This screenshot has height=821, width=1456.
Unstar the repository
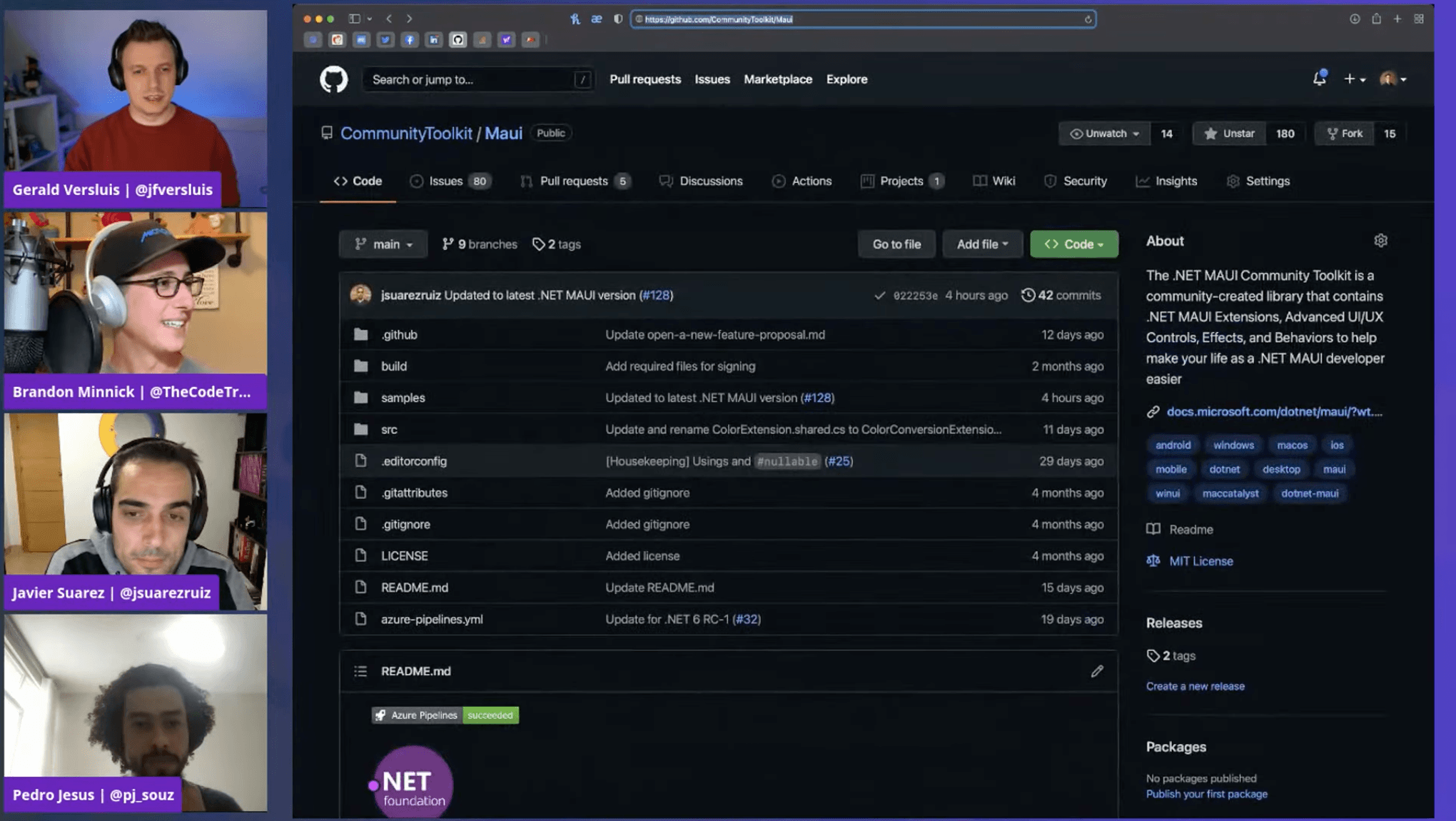1229,134
